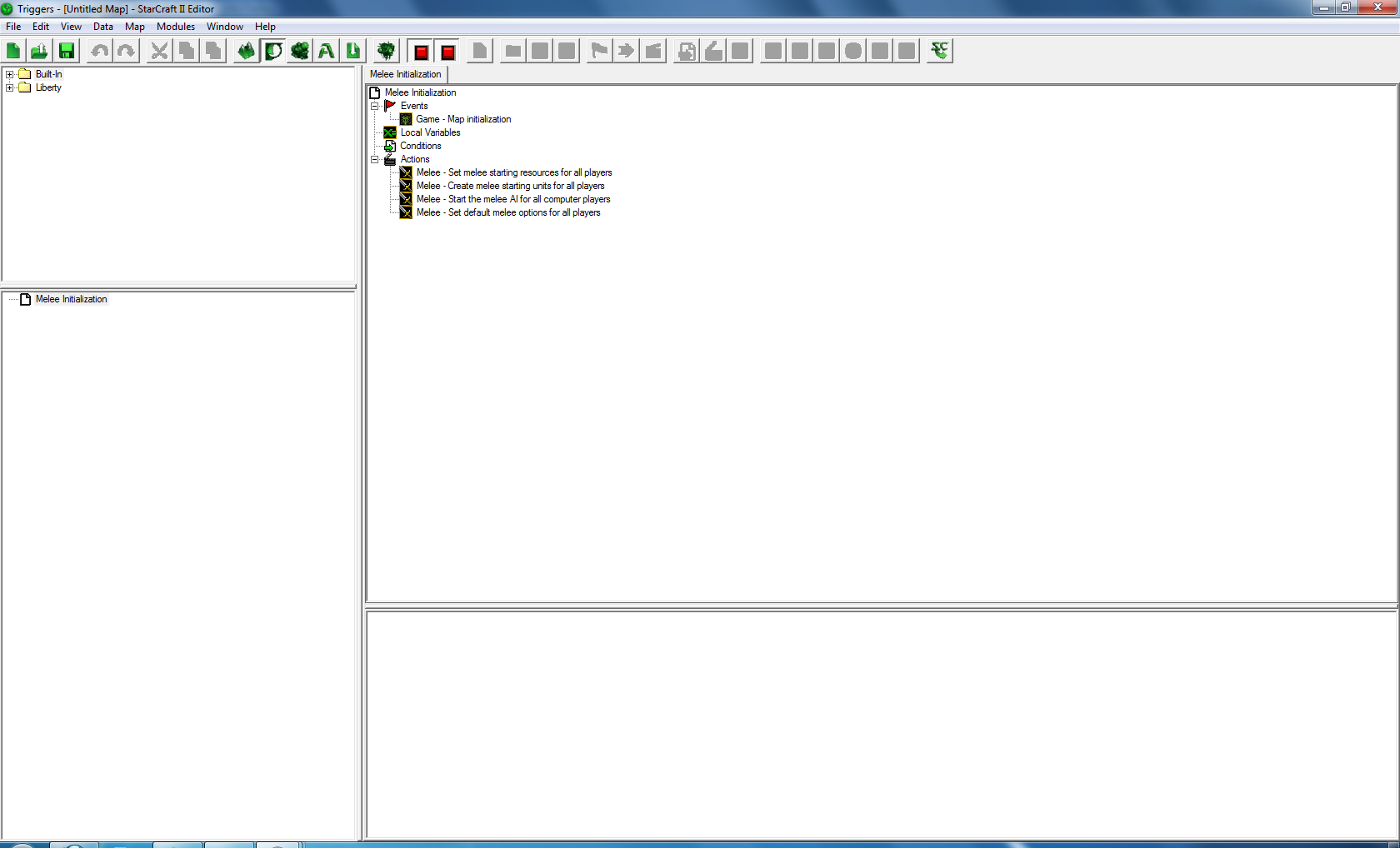Open the Data menu
The width and height of the screenshot is (1400, 848).
103,27
